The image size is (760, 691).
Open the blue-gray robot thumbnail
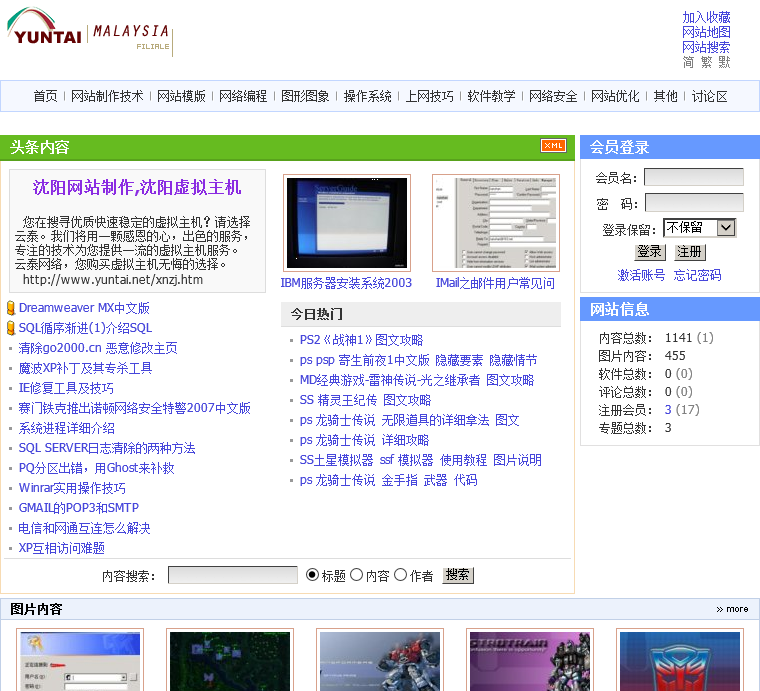point(380,660)
